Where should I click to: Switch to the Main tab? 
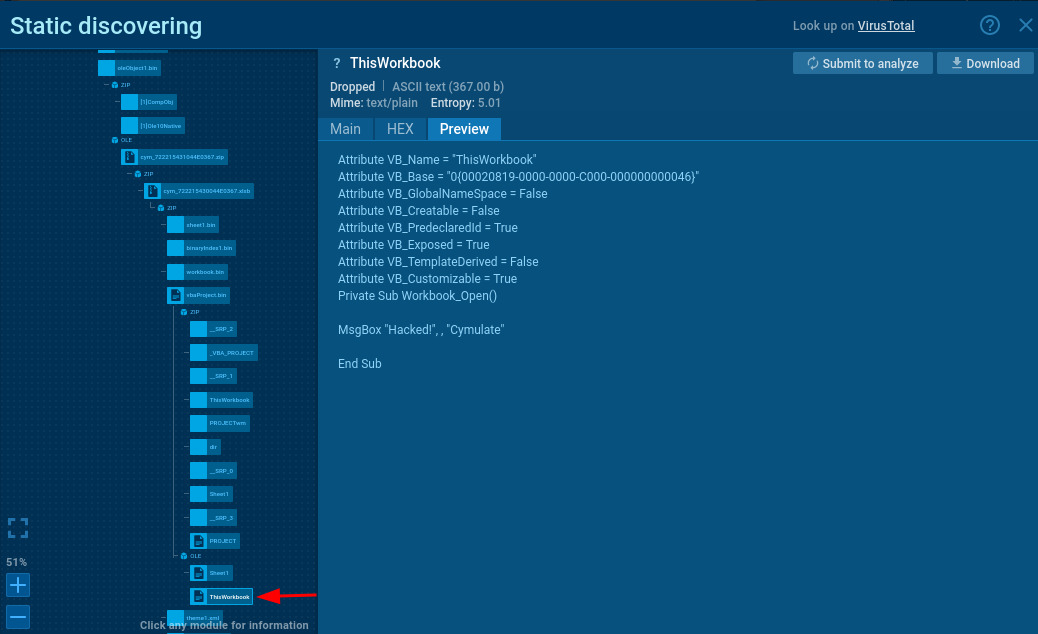tap(345, 129)
